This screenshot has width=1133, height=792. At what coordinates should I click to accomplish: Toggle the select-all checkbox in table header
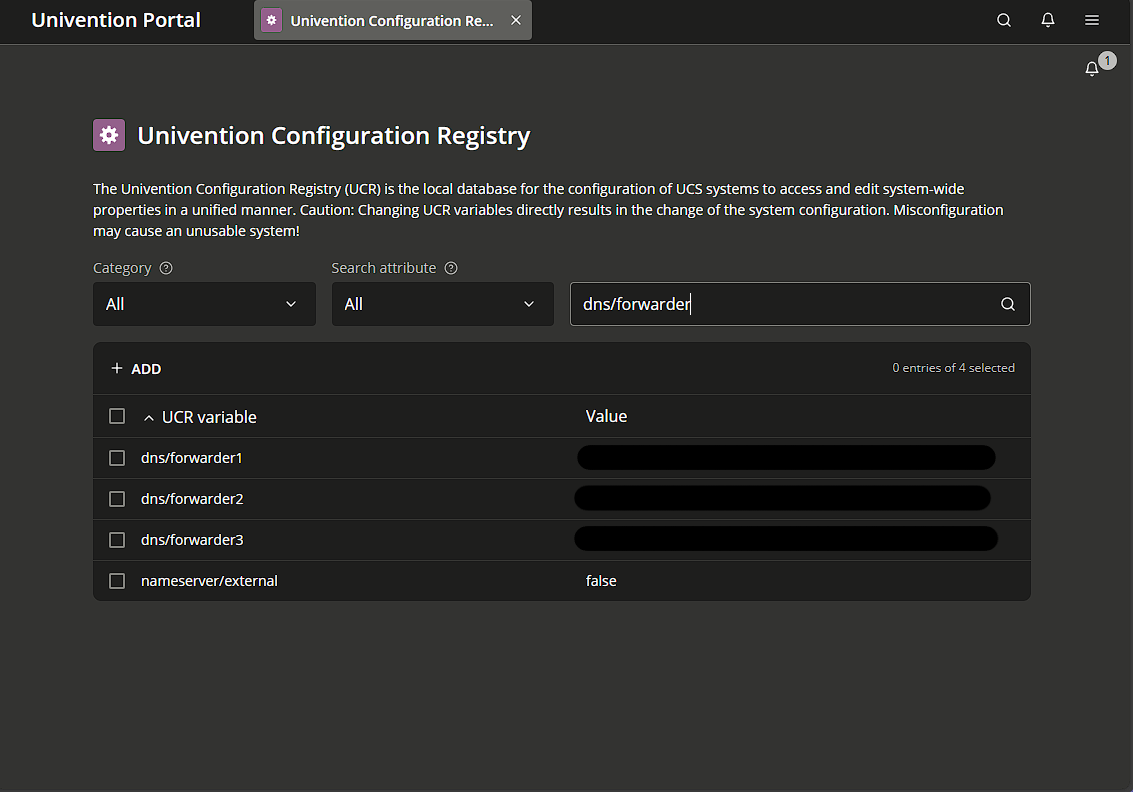[117, 416]
